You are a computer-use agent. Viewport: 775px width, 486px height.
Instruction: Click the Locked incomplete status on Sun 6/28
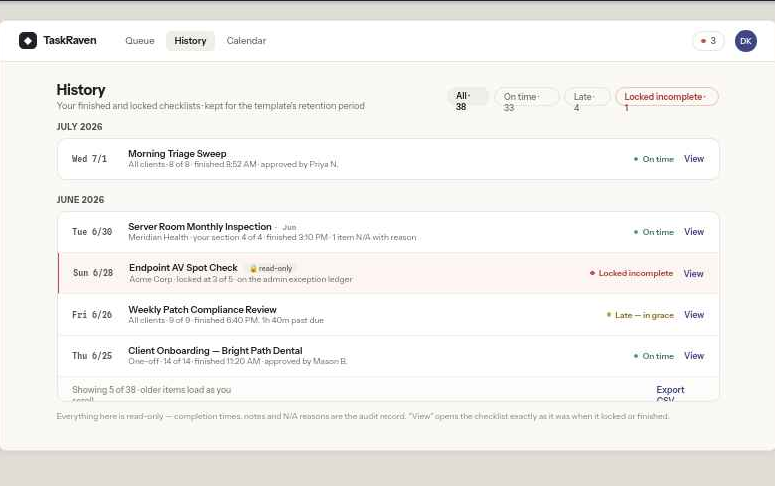[x=631, y=273]
